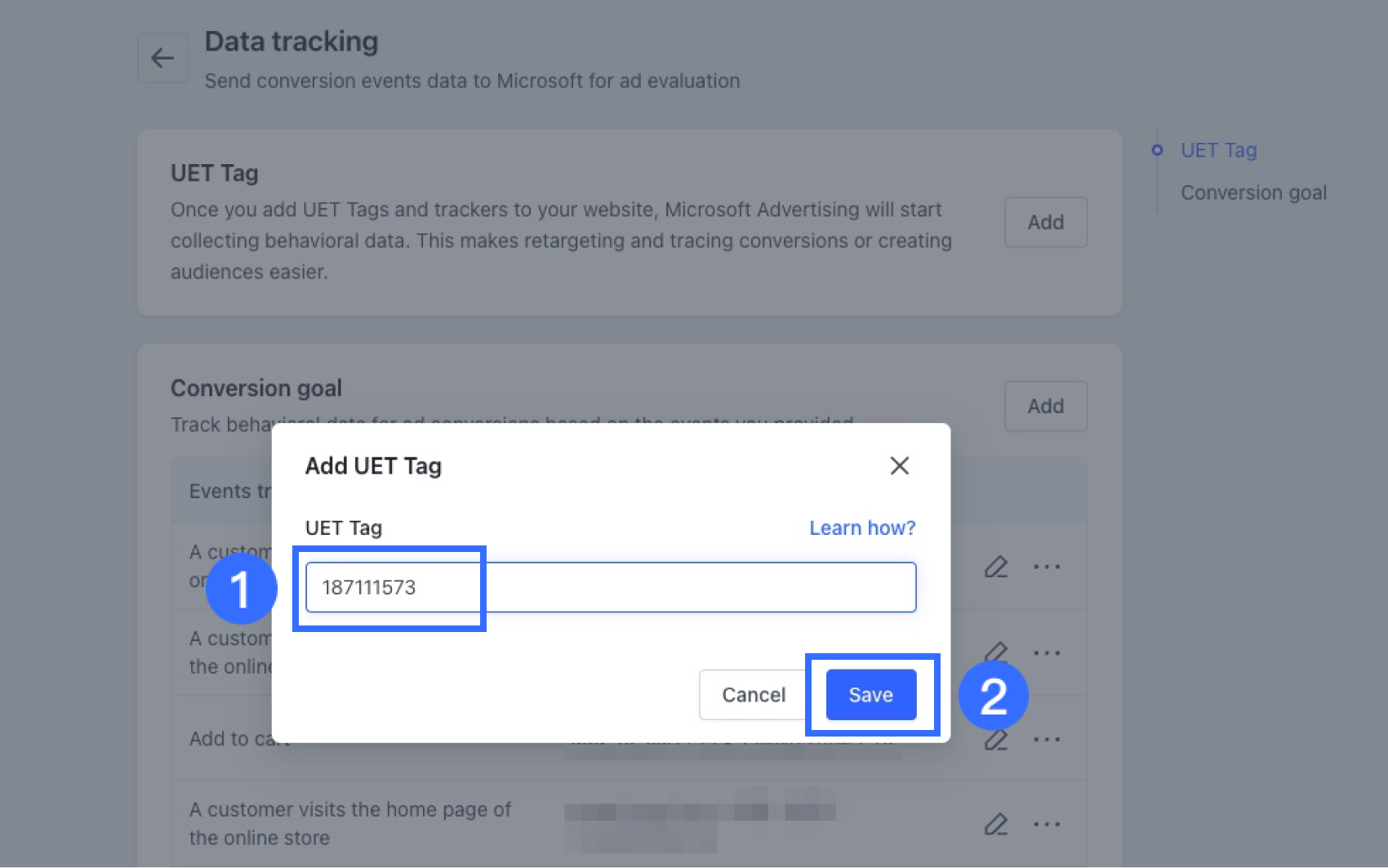Open more options for first conversion event

tap(1047, 567)
